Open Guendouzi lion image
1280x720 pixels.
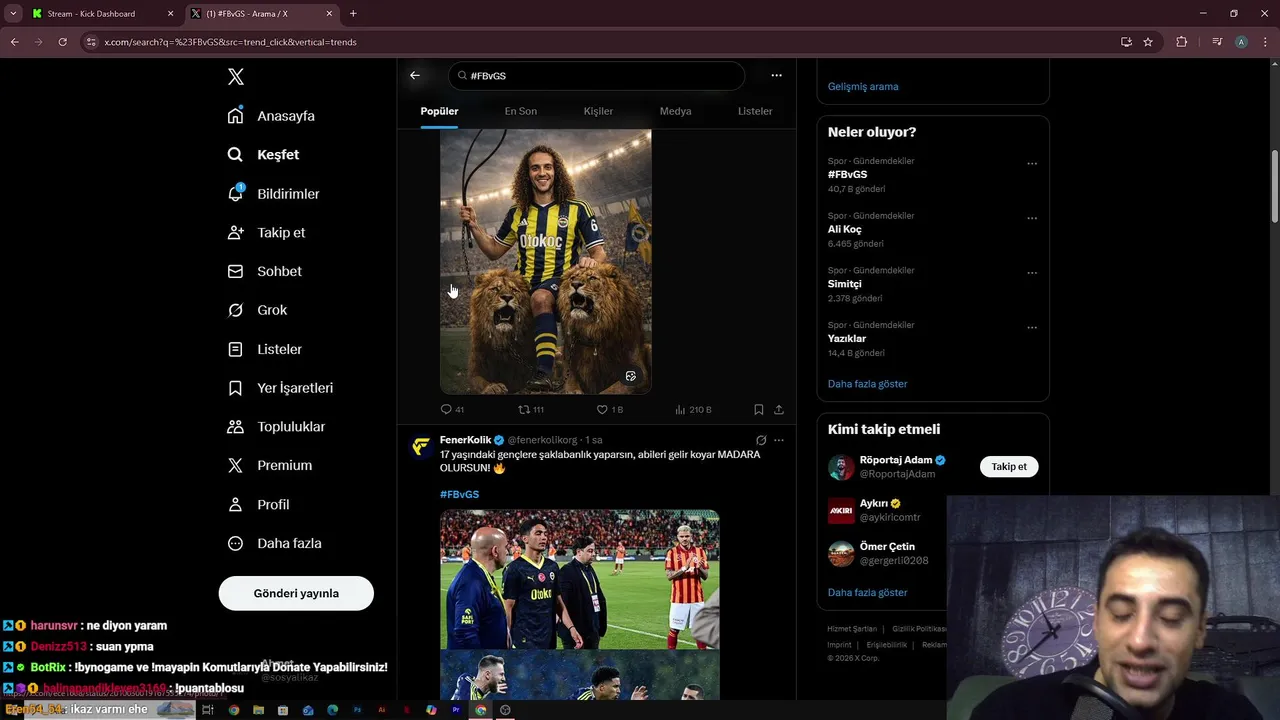pos(546,261)
